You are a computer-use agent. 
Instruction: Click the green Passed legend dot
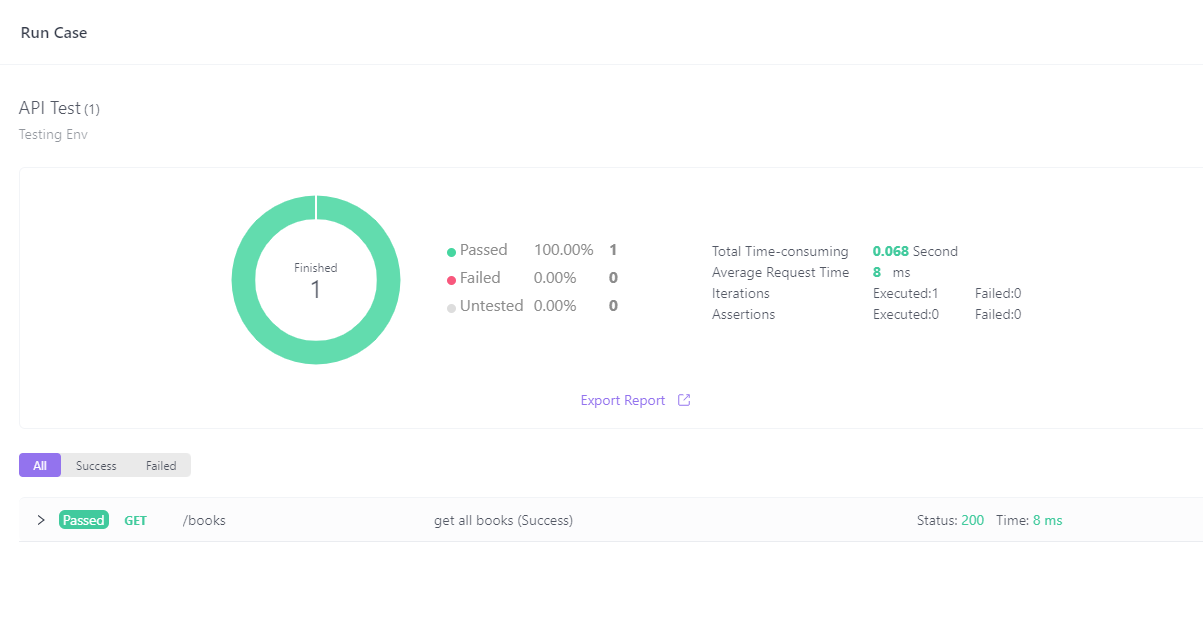[x=451, y=252]
